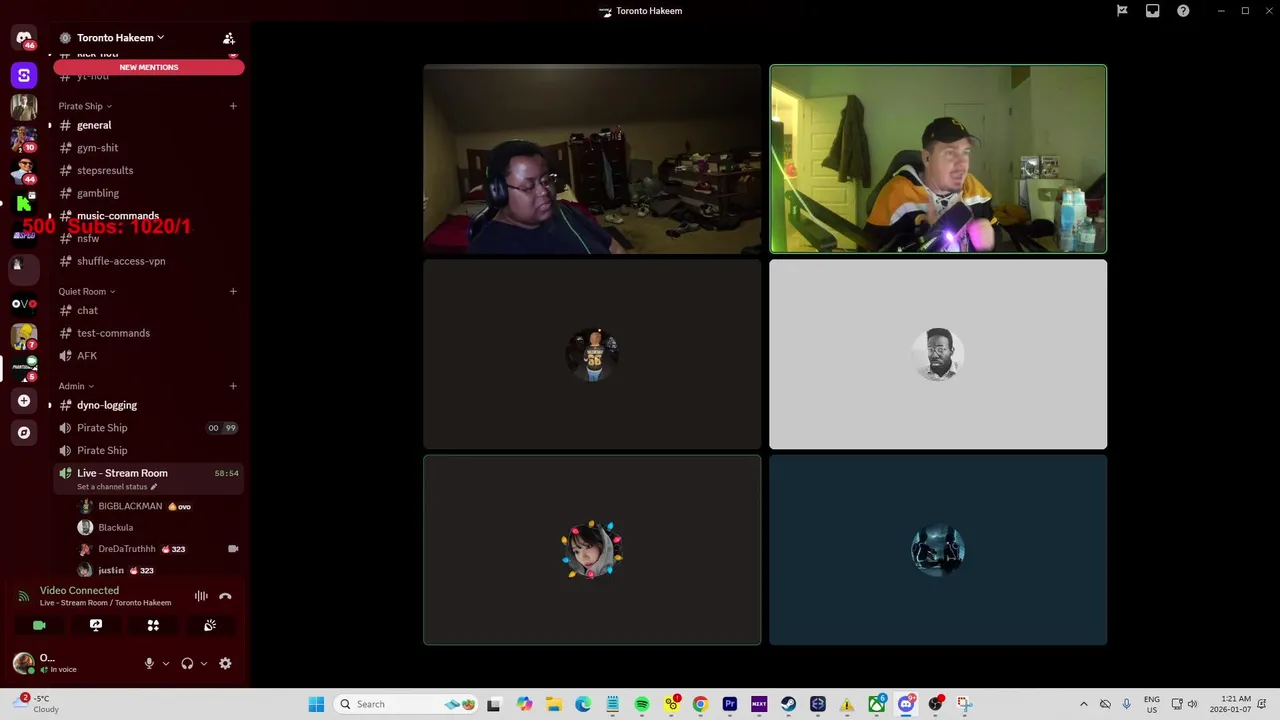
Task: Open the Discord inbox icon
Action: 1152,11
